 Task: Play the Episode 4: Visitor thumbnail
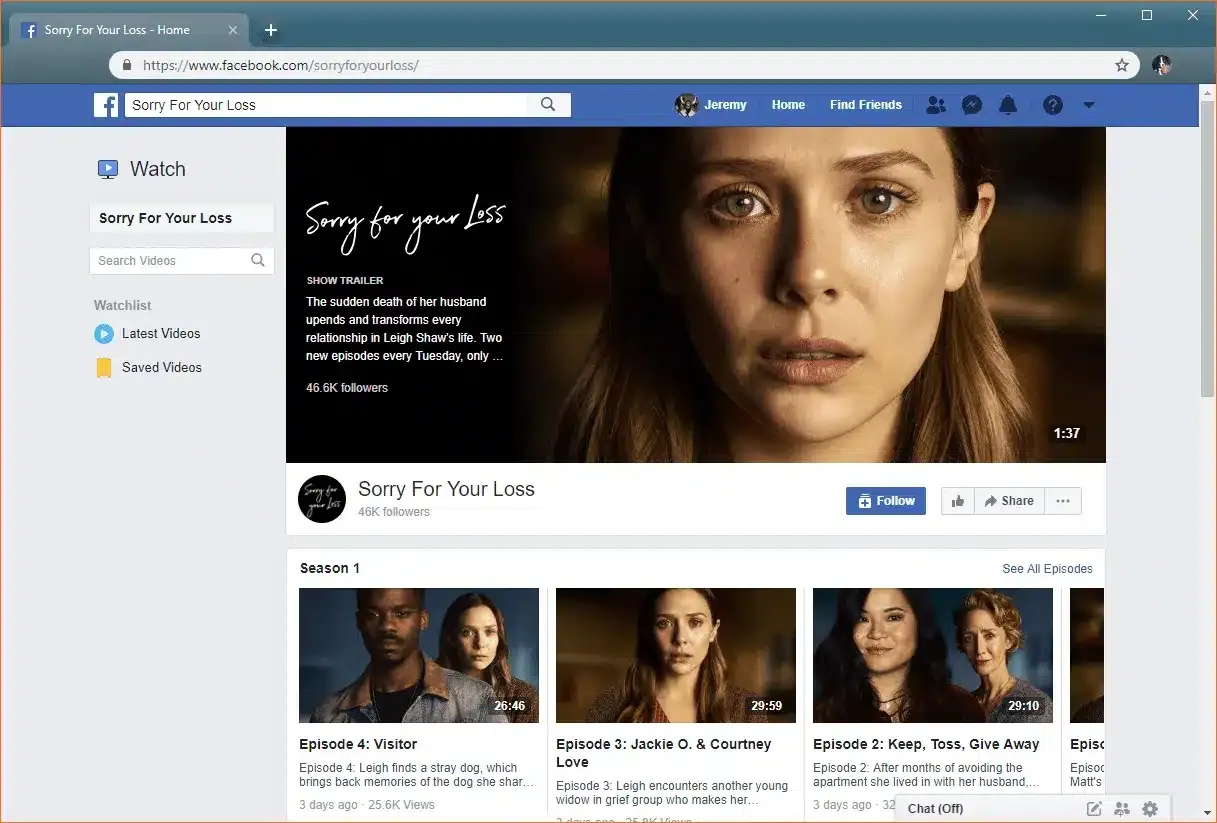[418, 655]
